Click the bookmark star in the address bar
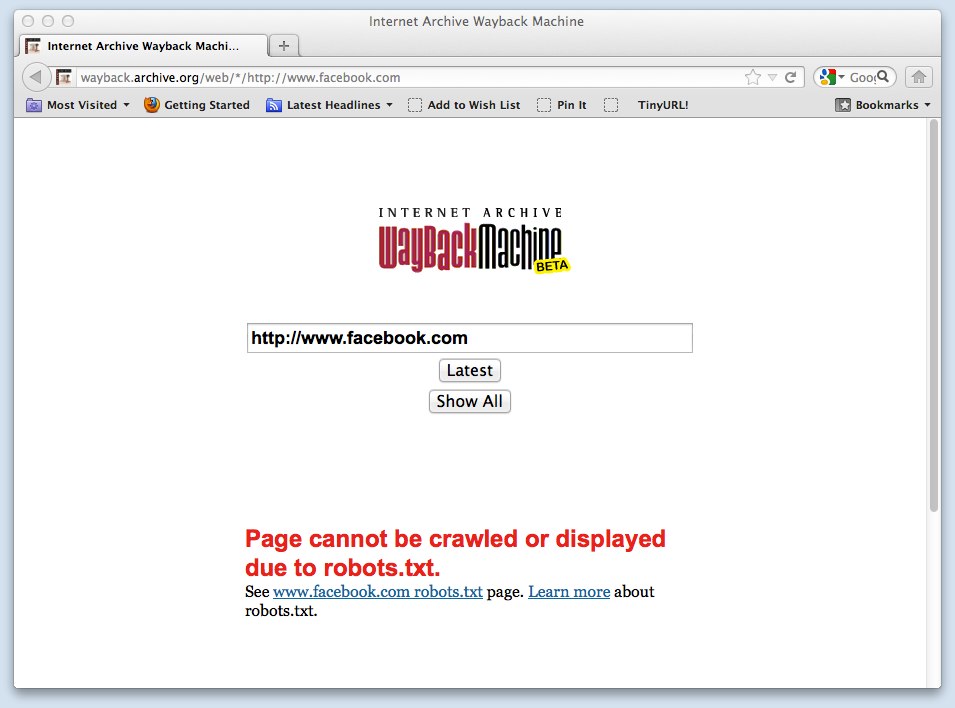Screen dimensions: 955x708 pyautogui.click(x=753, y=76)
